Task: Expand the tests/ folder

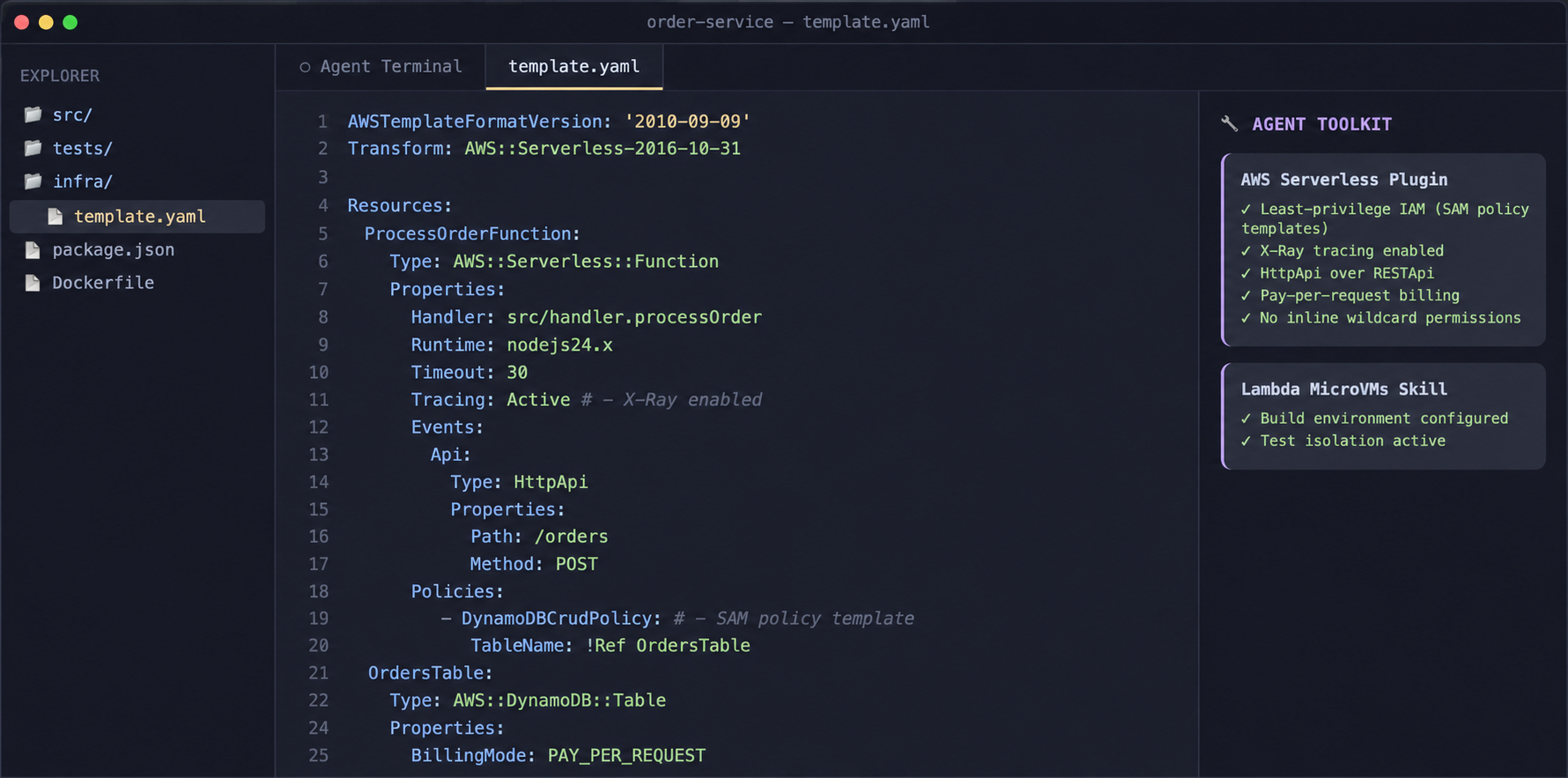Action: point(137,148)
